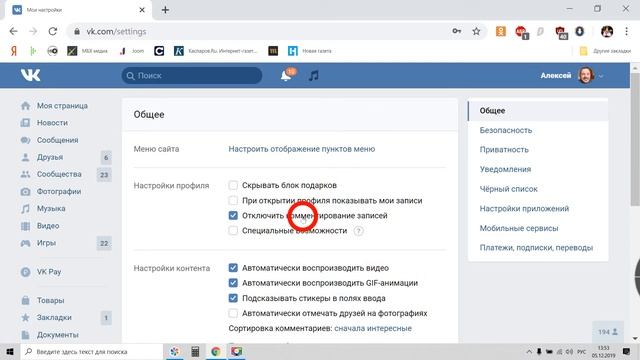Click the saved password key icon
Screen dimensions: 640x360
(457, 31)
